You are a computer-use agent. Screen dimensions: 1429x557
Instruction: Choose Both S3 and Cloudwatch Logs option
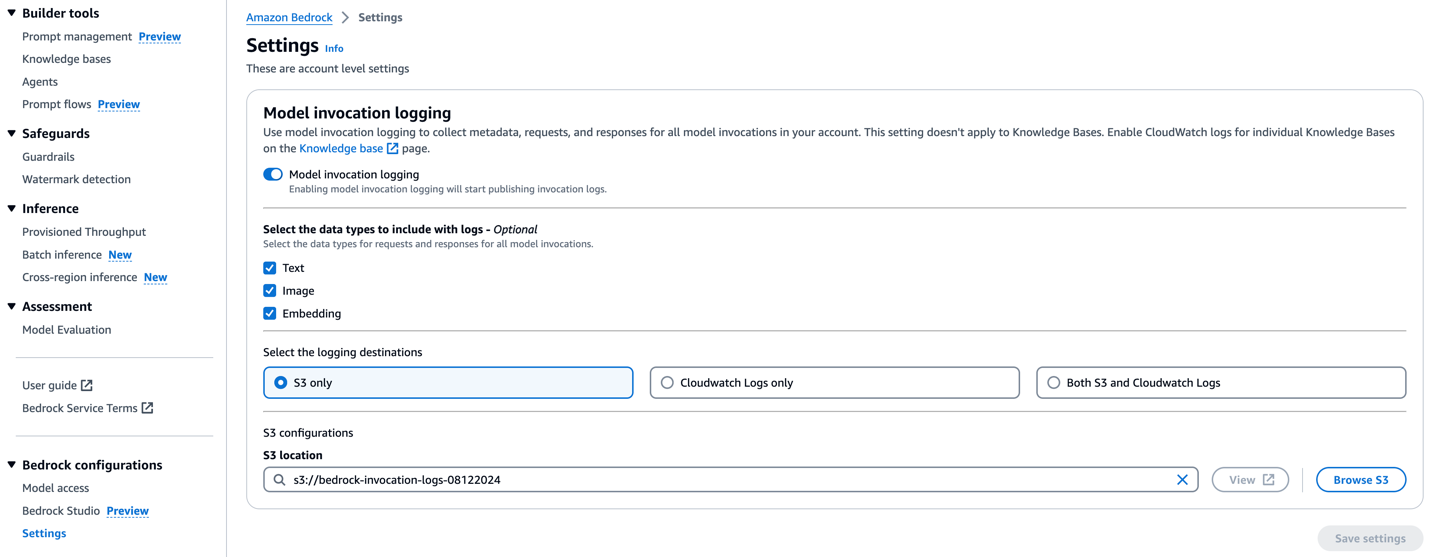[1220, 383]
